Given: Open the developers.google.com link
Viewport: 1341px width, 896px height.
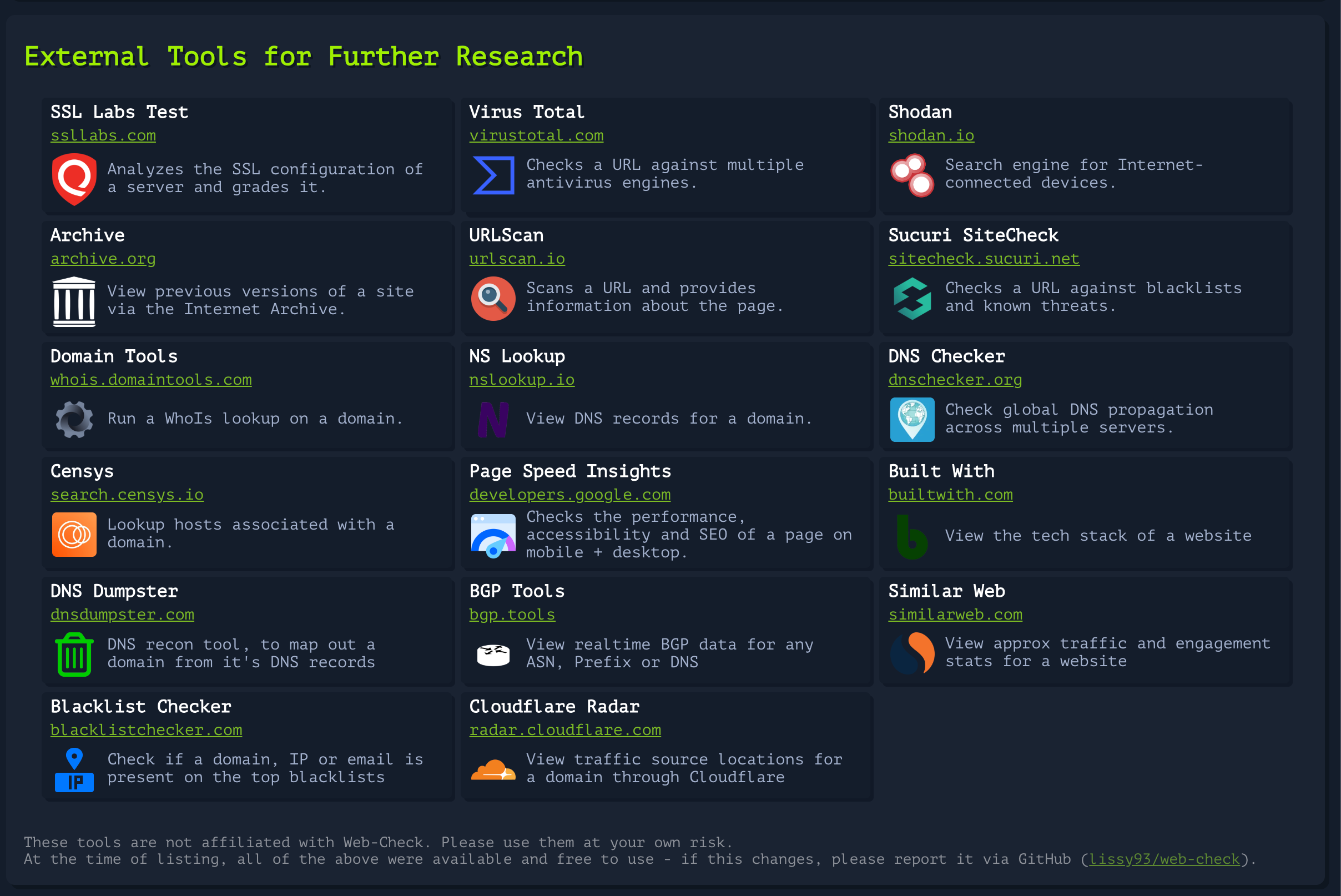Looking at the screenshot, I should tap(569, 495).
